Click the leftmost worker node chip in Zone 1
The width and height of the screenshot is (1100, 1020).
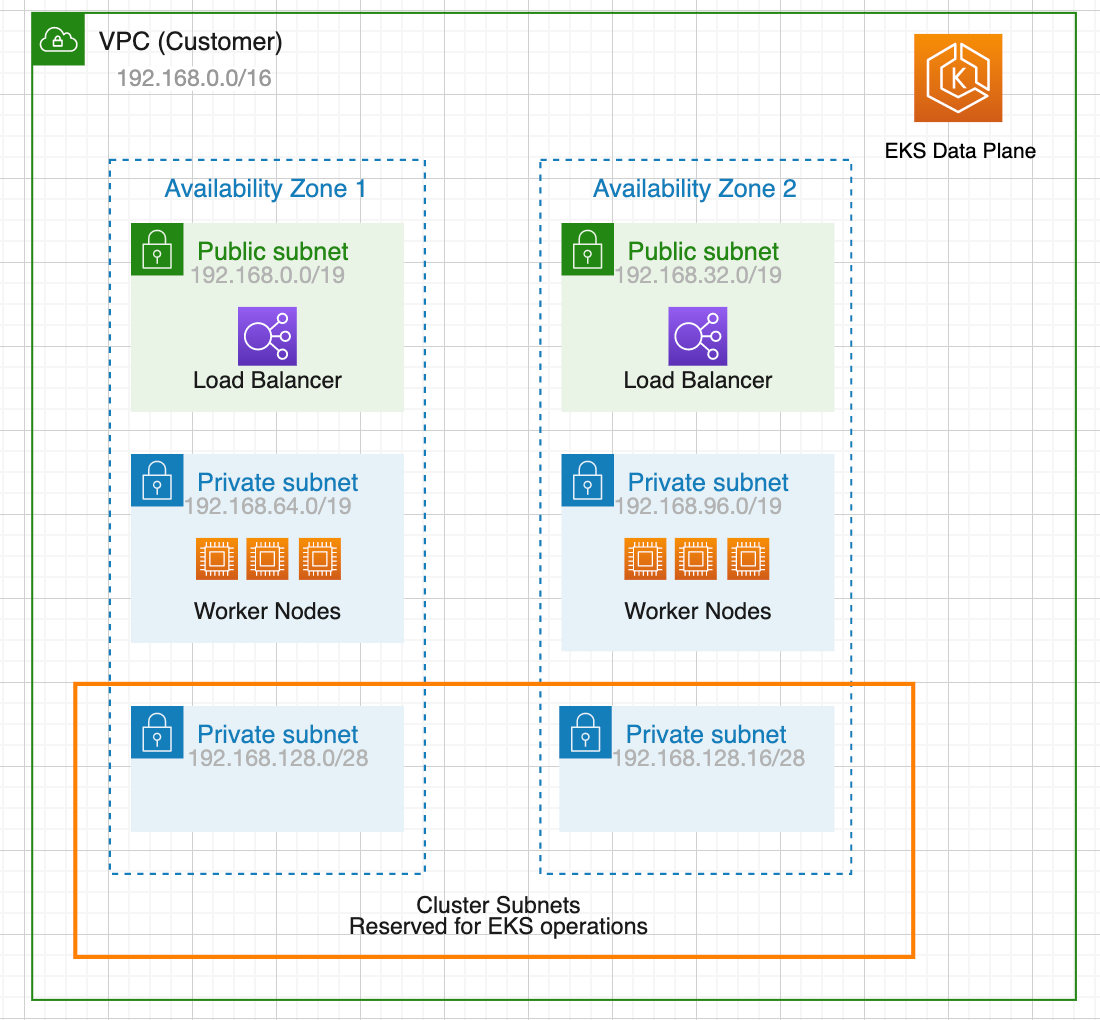point(215,559)
